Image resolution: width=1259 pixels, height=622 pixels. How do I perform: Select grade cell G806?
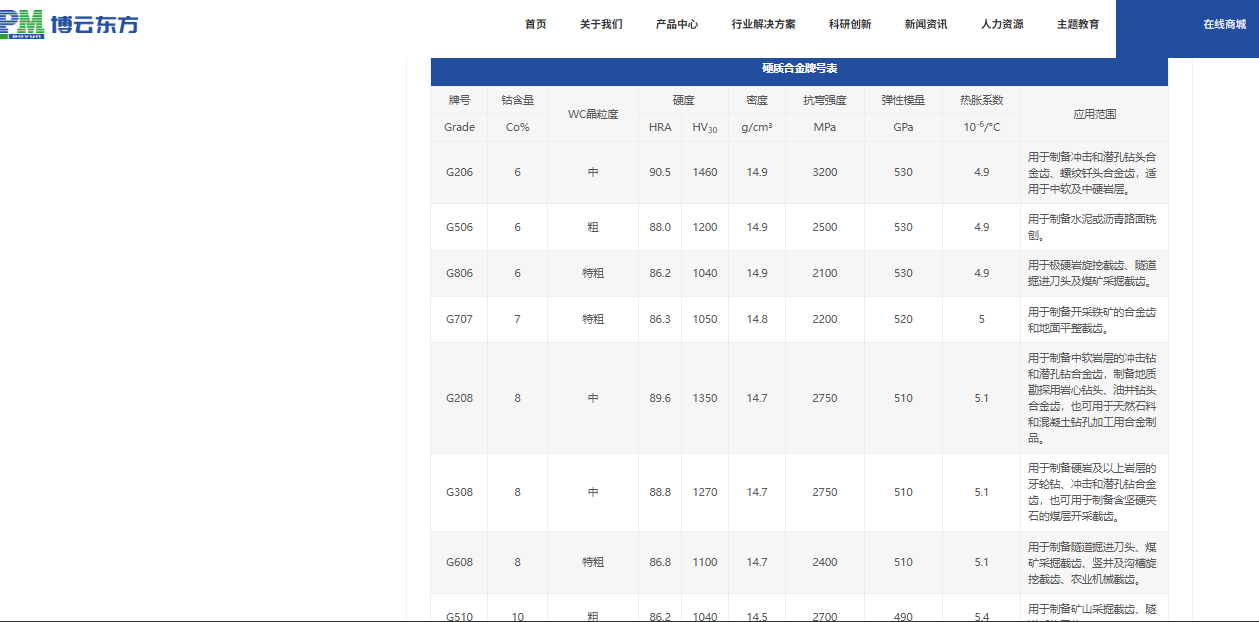click(459, 273)
